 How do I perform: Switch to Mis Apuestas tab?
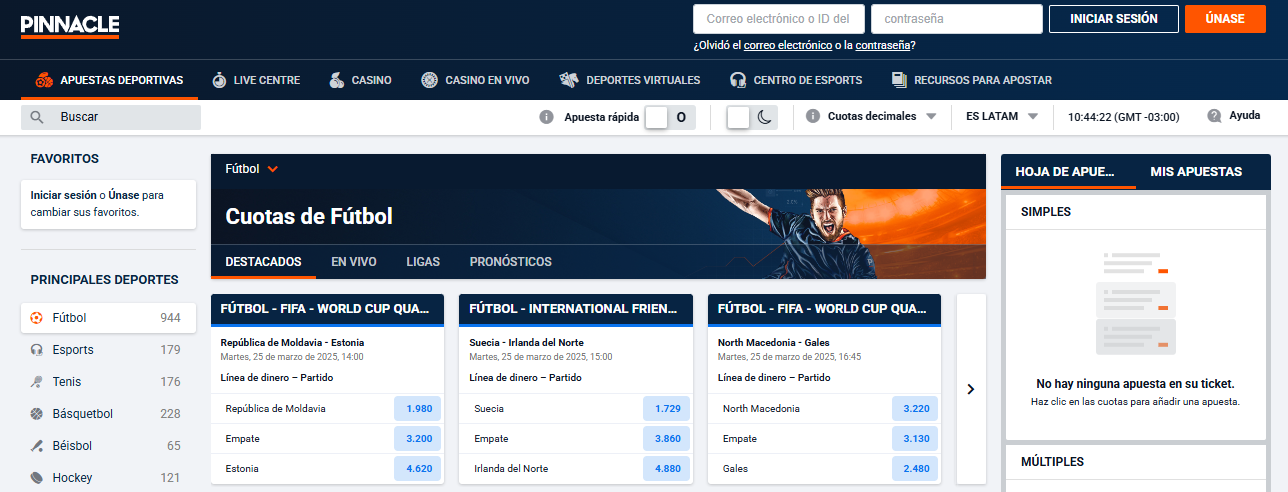pyautogui.click(x=1195, y=172)
